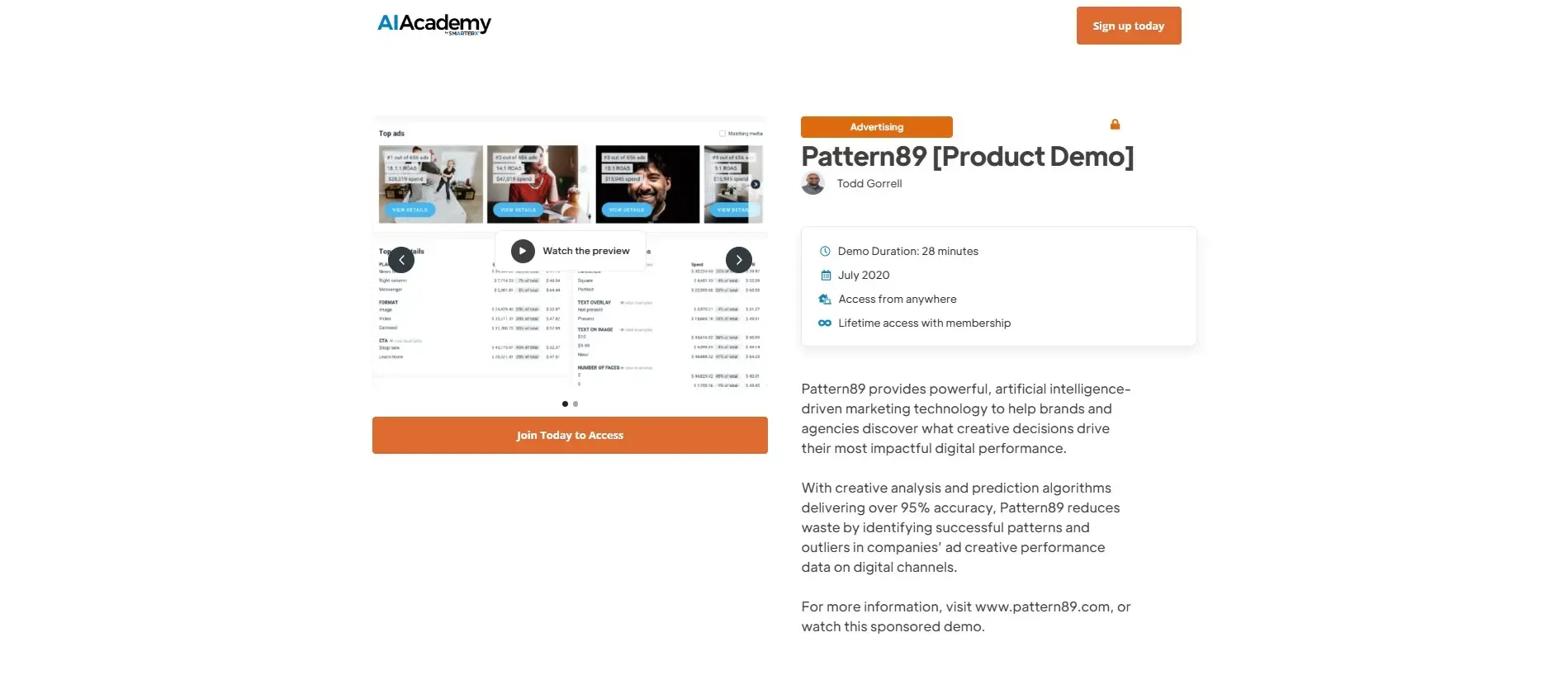Image resolution: width=1568 pixels, height=689 pixels.
Task: Go back using the left carousel chevron
Action: coord(401,259)
